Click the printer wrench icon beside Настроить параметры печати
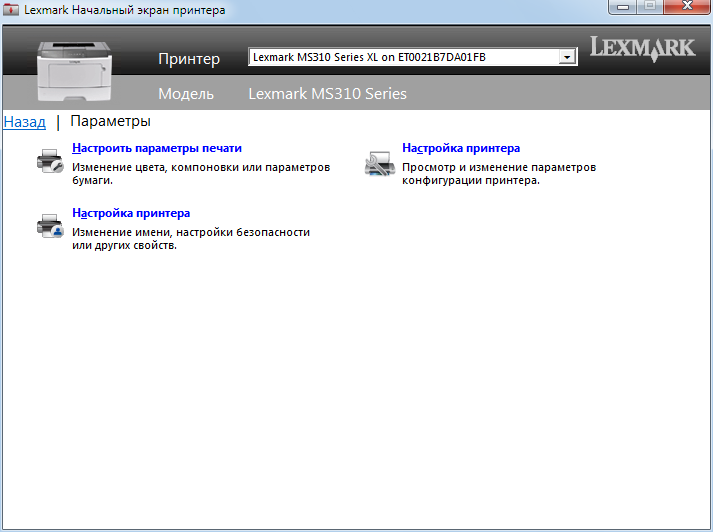The width and height of the screenshot is (713, 532). (x=50, y=161)
